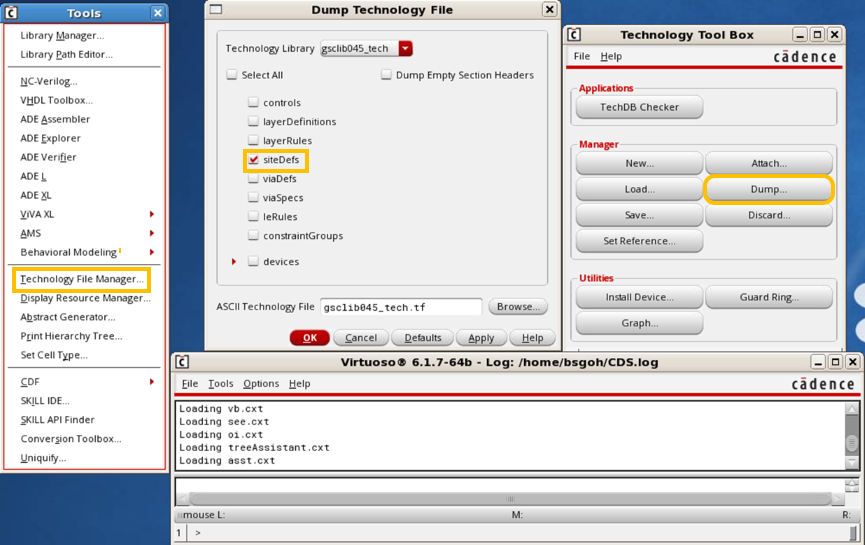Toggle the Select All checkbox
The height and width of the screenshot is (545, 865).
pyautogui.click(x=232, y=74)
